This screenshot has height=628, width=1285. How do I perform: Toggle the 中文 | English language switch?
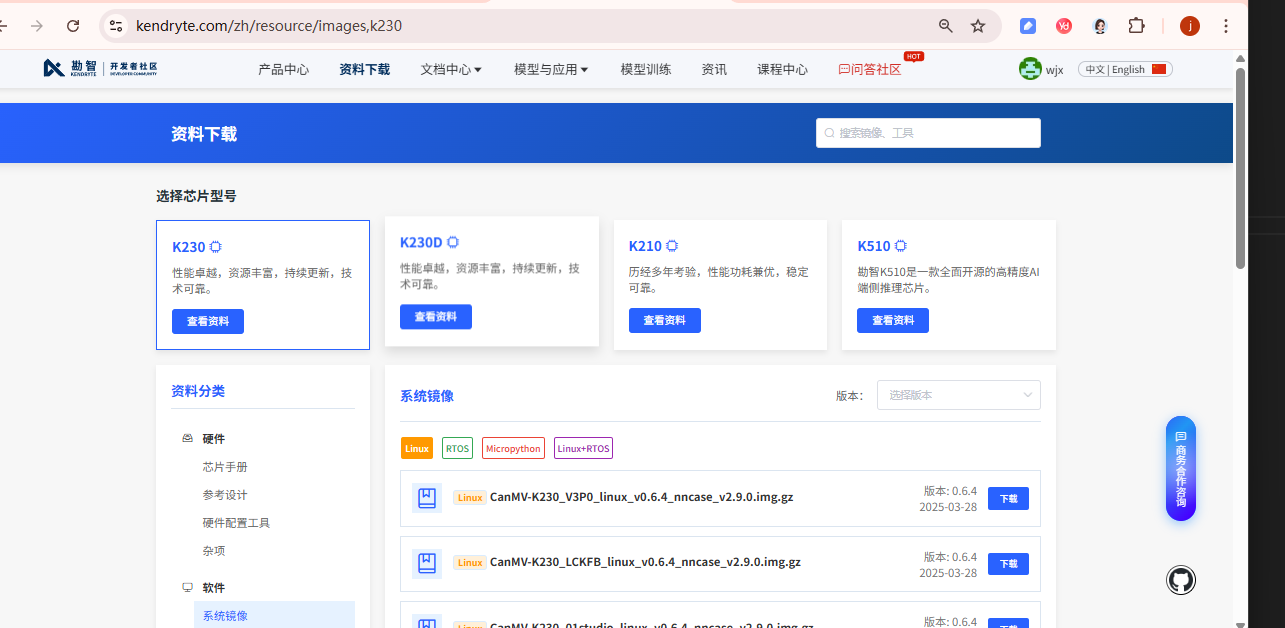[x=1125, y=69]
